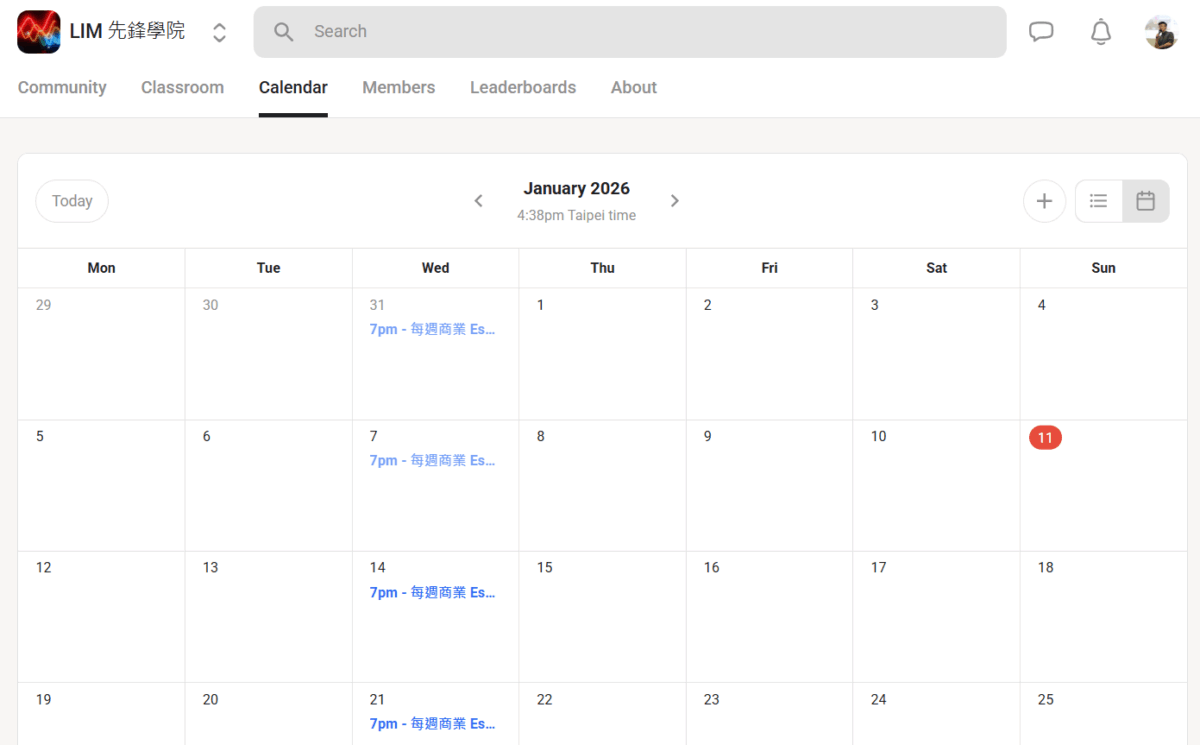Viewport: 1200px width, 745px height.
Task: Select the highlighted date 11
Action: click(1045, 437)
